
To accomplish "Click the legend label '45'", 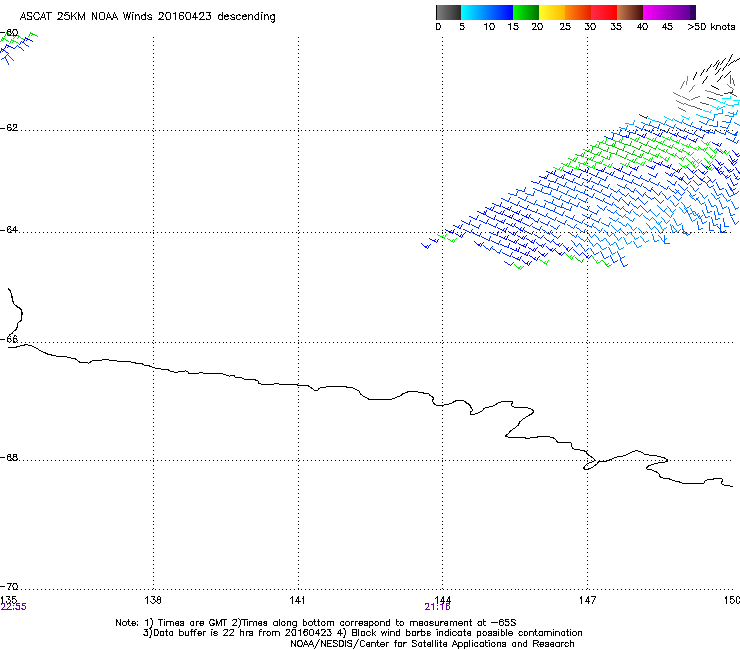I will click(667, 27).
